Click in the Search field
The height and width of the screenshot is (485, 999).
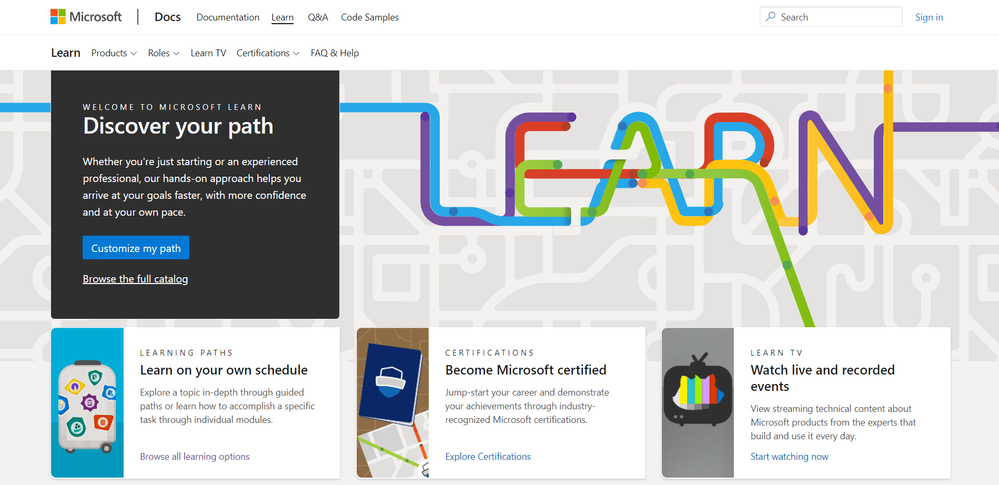(x=831, y=17)
